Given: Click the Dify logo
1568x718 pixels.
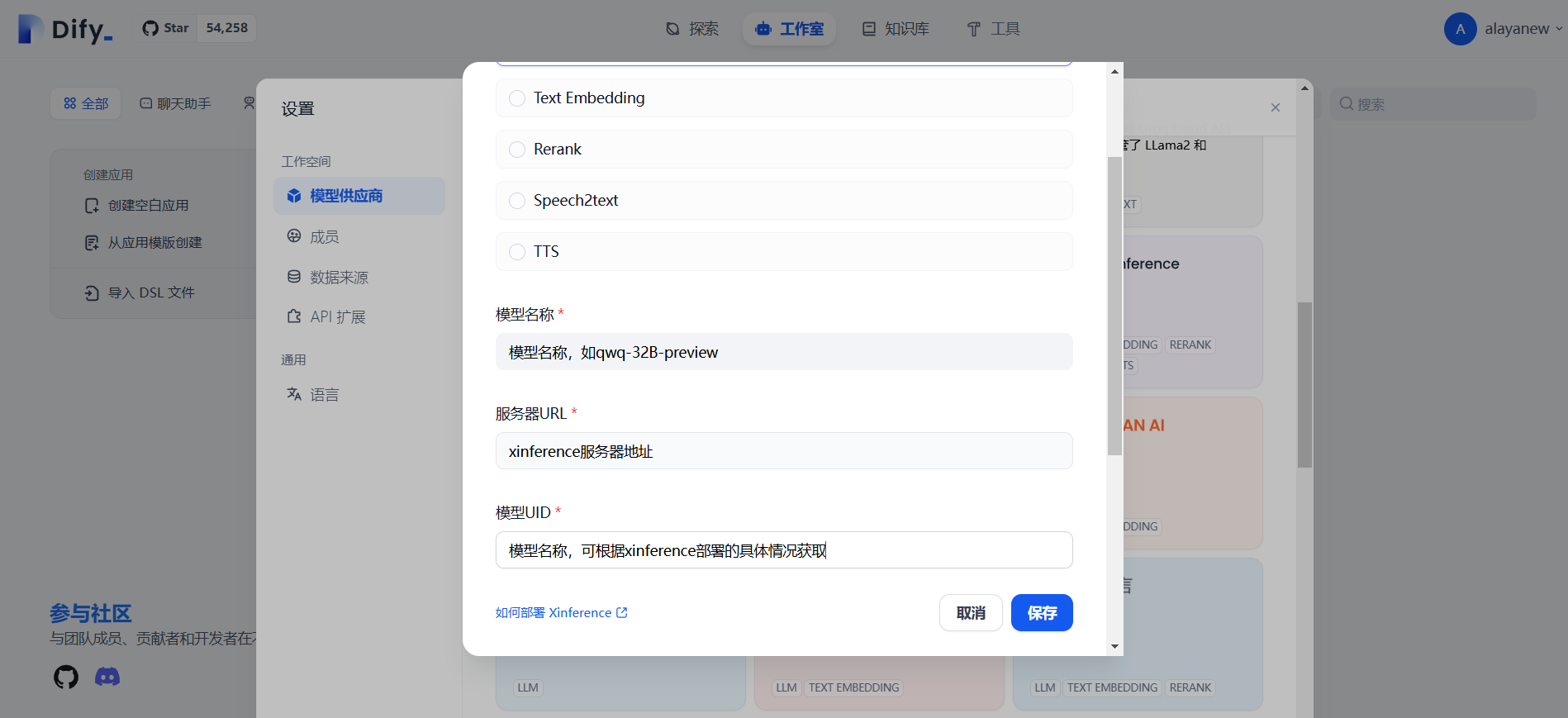Looking at the screenshot, I should (x=65, y=29).
